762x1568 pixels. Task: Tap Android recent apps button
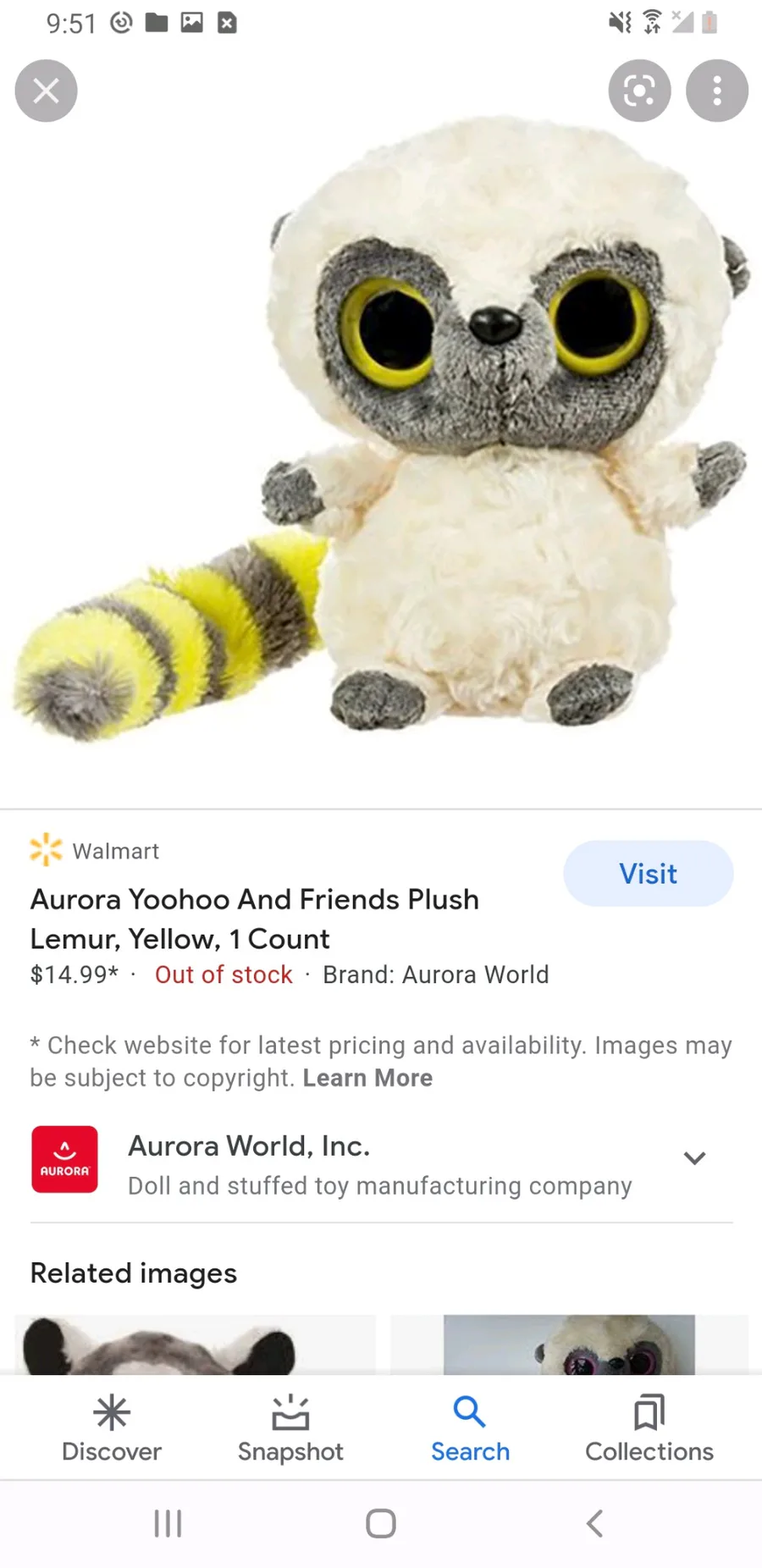click(x=168, y=1523)
